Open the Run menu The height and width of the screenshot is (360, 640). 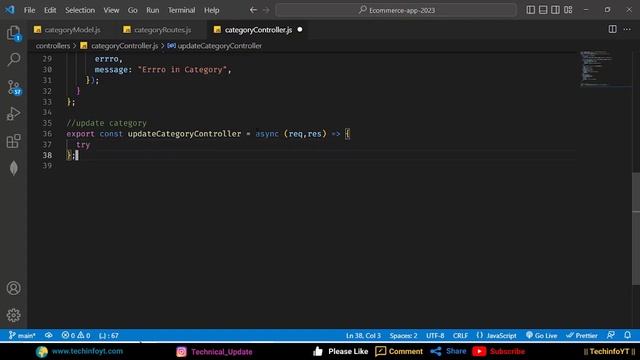(153, 10)
